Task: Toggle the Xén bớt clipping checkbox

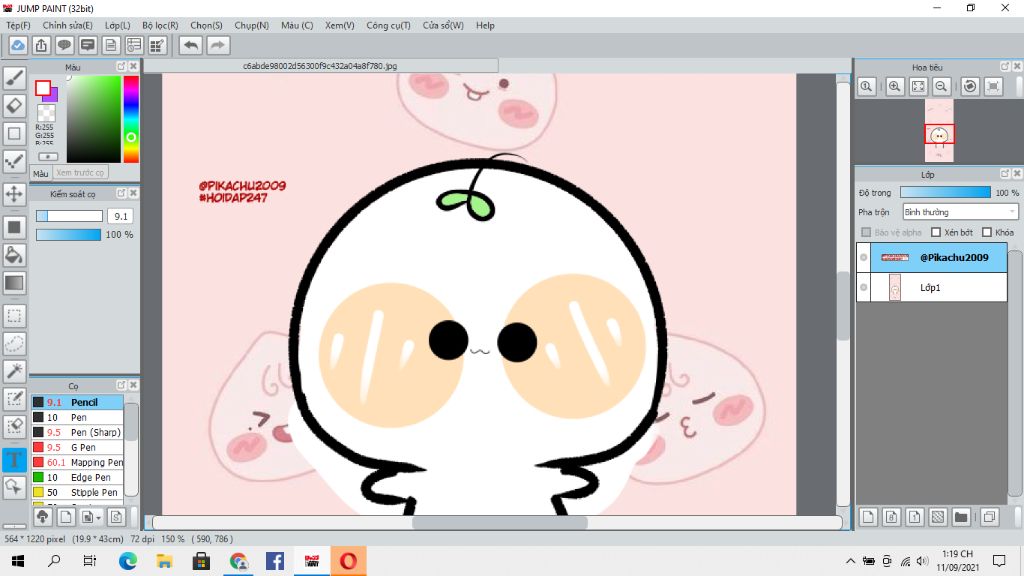Action: click(936, 232)
